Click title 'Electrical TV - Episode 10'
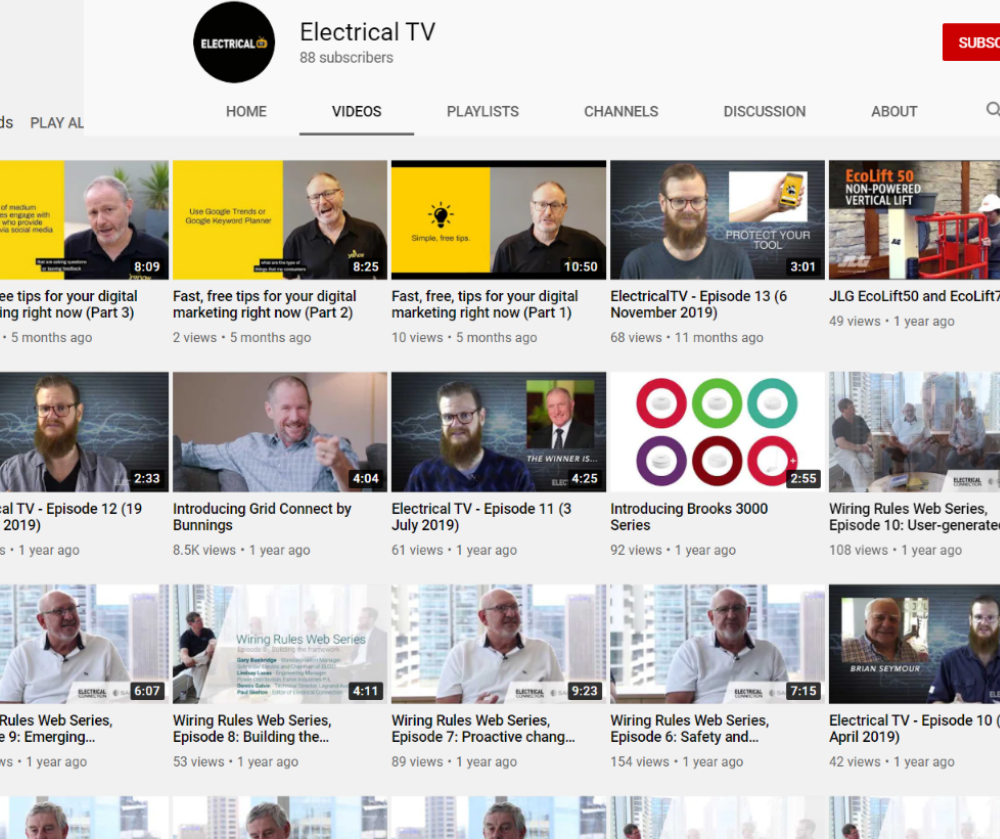The image size is (1000, 839). 915,729
